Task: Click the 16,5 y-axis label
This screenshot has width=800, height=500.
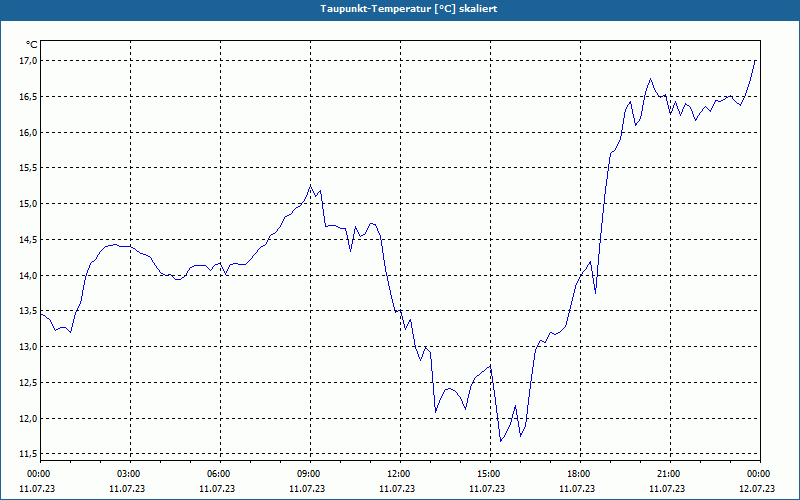Action: pos(30,96)
